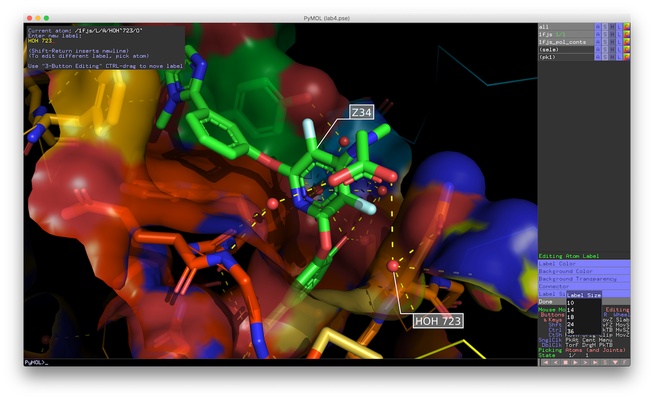Open the Action menu for object 1fjs
Viewport: 654px width, 400px height.
(x=598, y=35)
